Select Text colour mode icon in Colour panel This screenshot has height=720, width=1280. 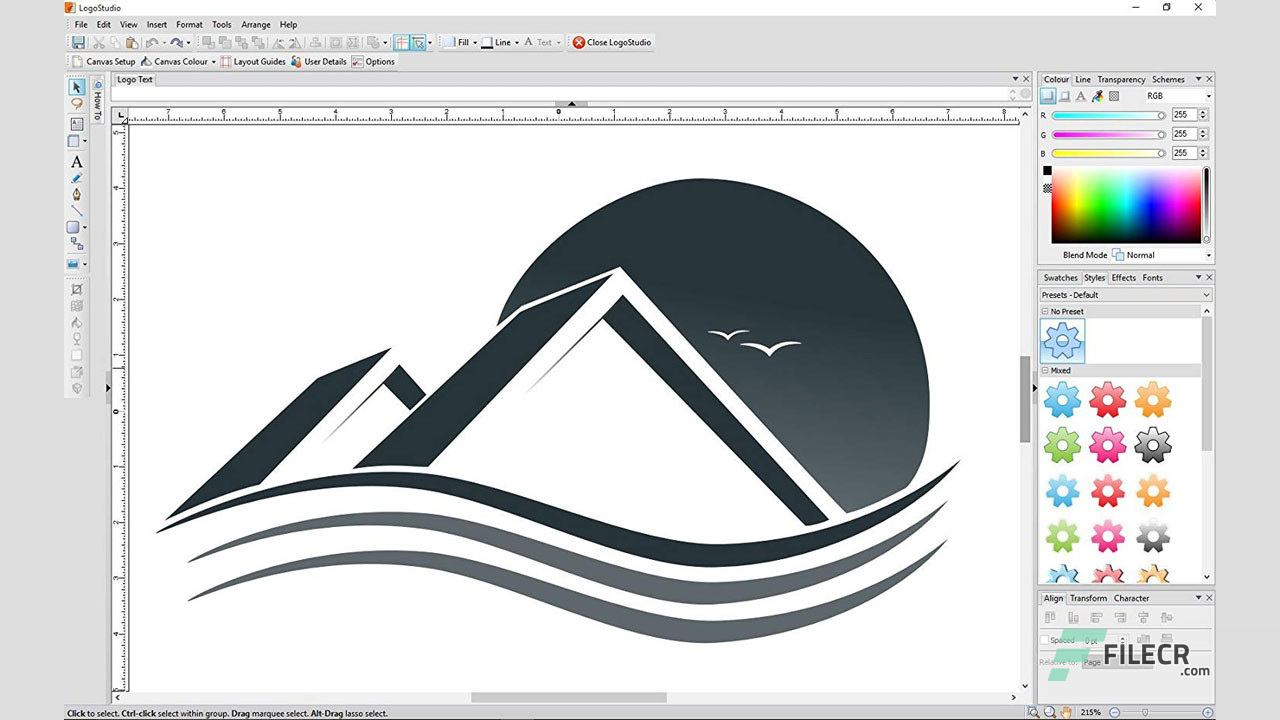tap(1081, 96)
